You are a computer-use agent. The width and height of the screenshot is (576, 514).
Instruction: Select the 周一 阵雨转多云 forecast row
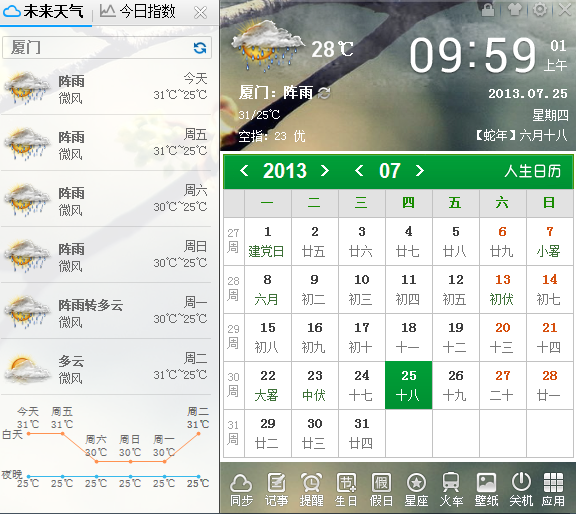[106, 311]
